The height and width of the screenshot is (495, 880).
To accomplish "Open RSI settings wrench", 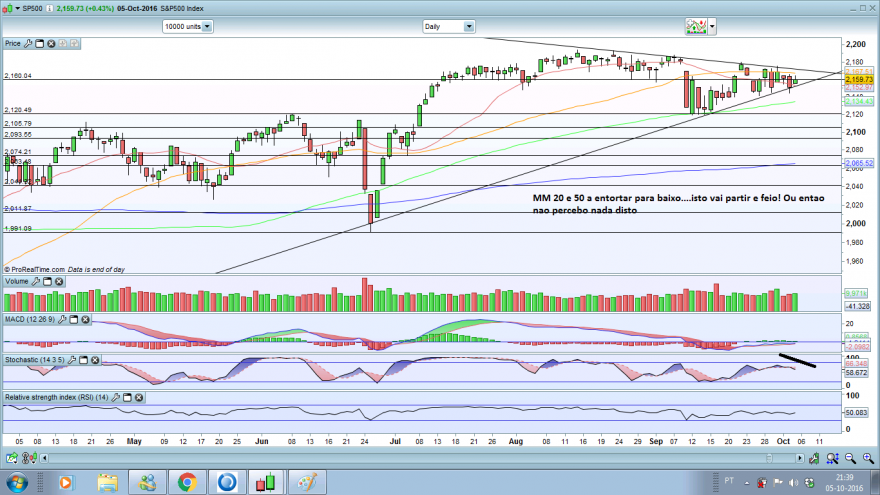I will click(x=116, y=397).
